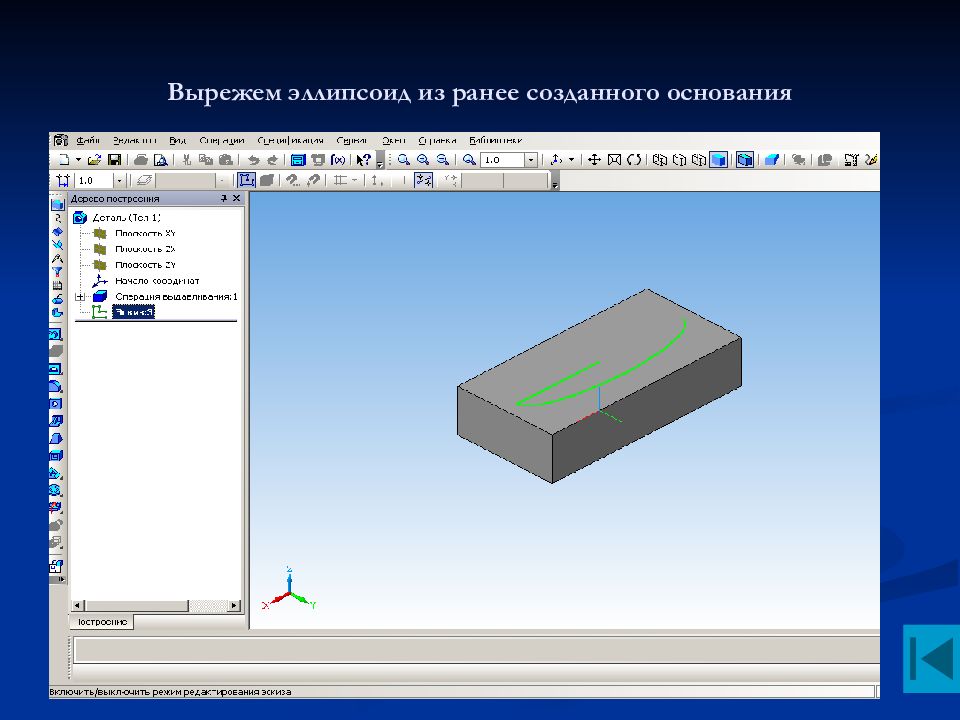Viewport: 960px width, 720px height.
Task: Enable thin hidden lines display mode
Action: (699, 160)
